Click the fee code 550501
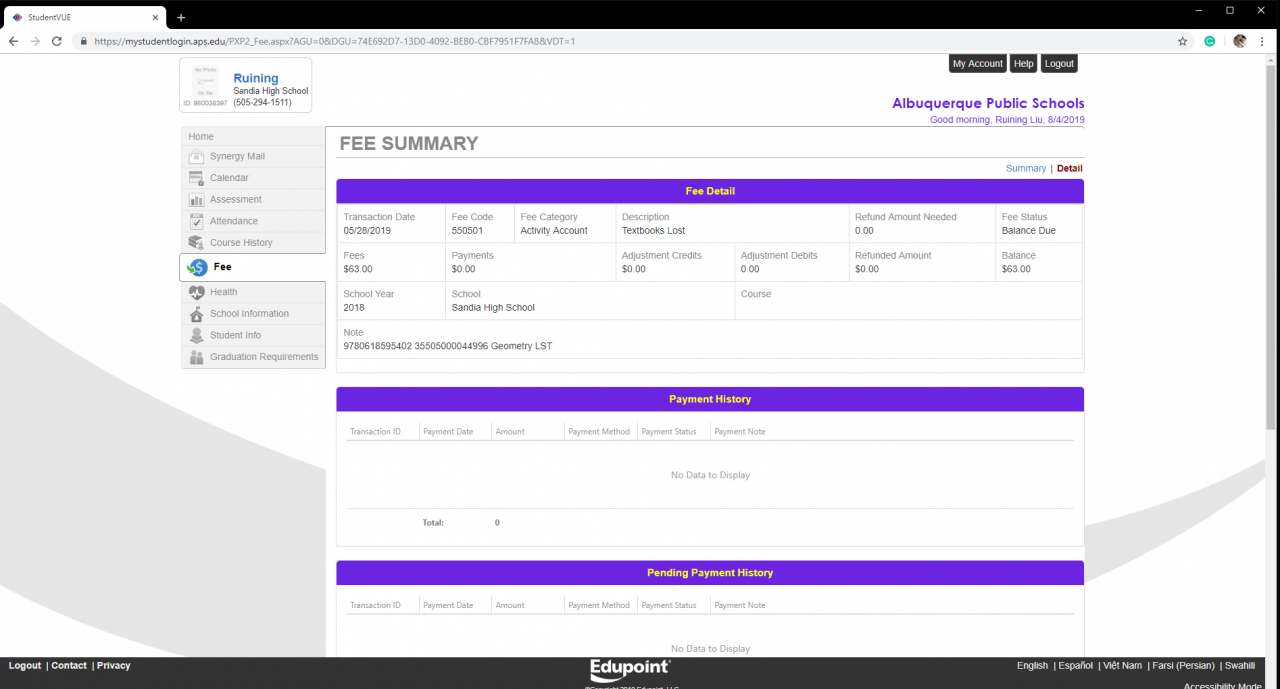The width and height of the screenshot is (1280, 689). [x=467, y=231]
